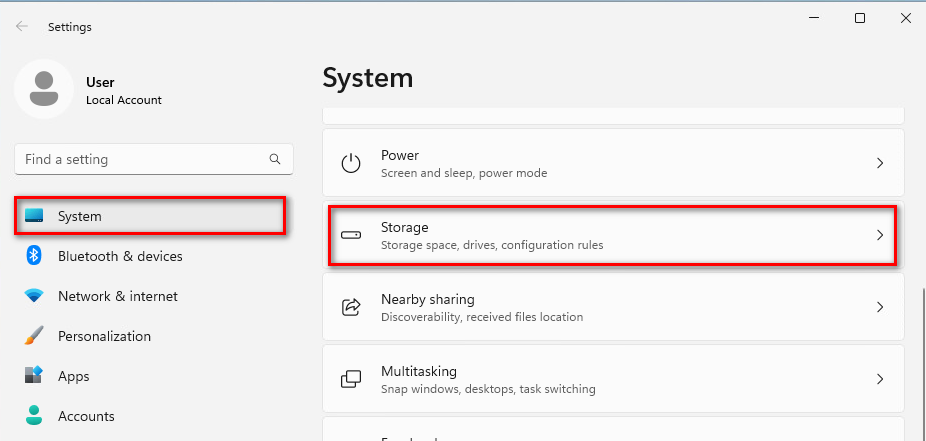
Task: Go to Accounts settings
Action: [86, 416]
